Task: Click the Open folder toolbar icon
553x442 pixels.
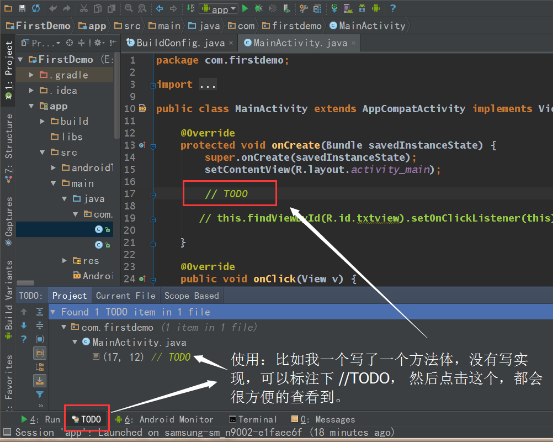Action: point(8,8)
